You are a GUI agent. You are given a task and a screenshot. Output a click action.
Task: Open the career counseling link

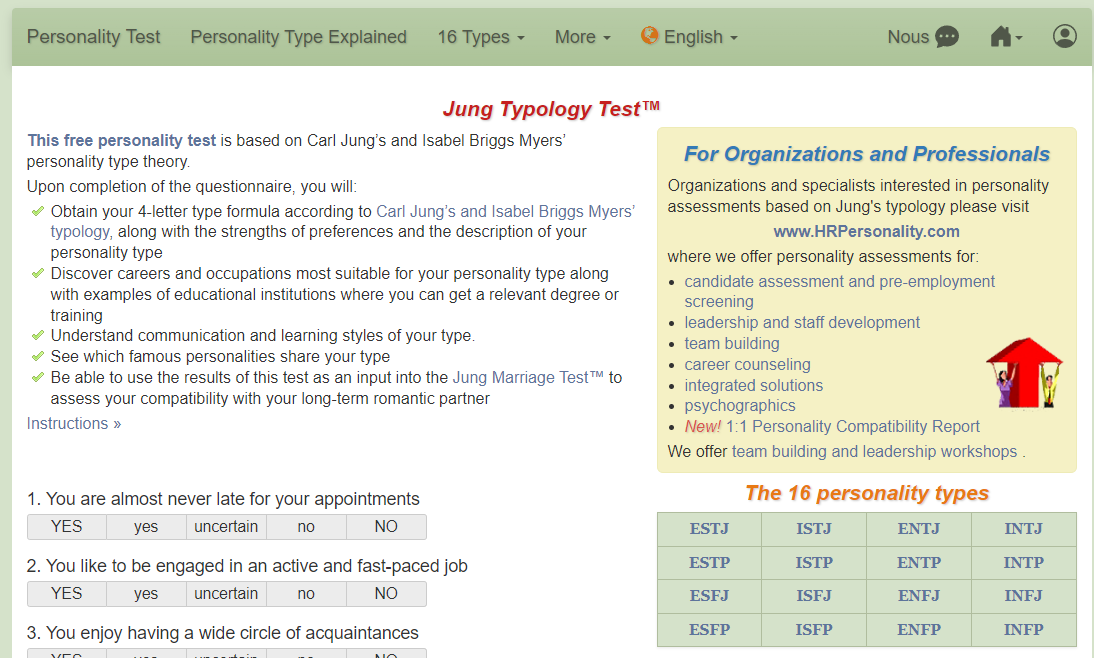747,364
